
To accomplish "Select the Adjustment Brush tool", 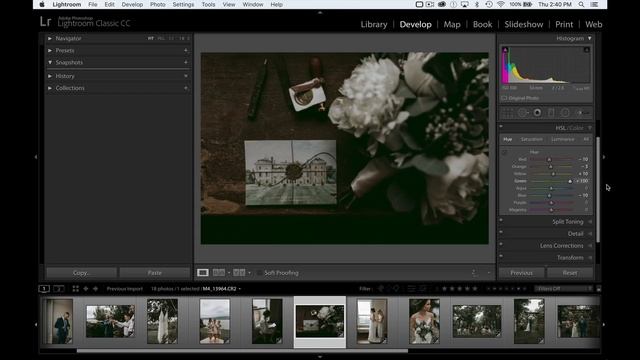I will [583, 113].
